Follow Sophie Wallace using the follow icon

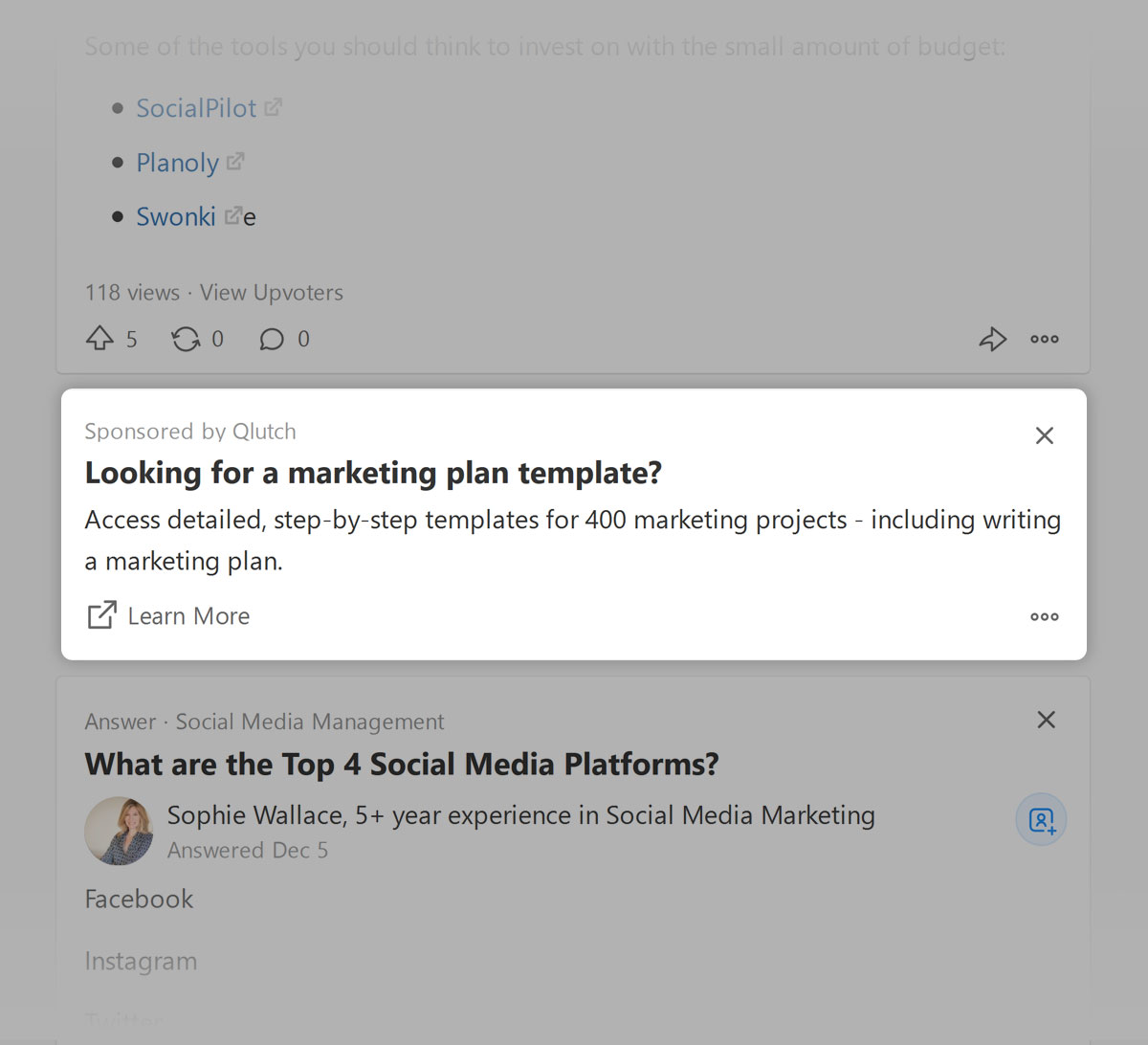pyautogui.click(x=1041, y=820)
